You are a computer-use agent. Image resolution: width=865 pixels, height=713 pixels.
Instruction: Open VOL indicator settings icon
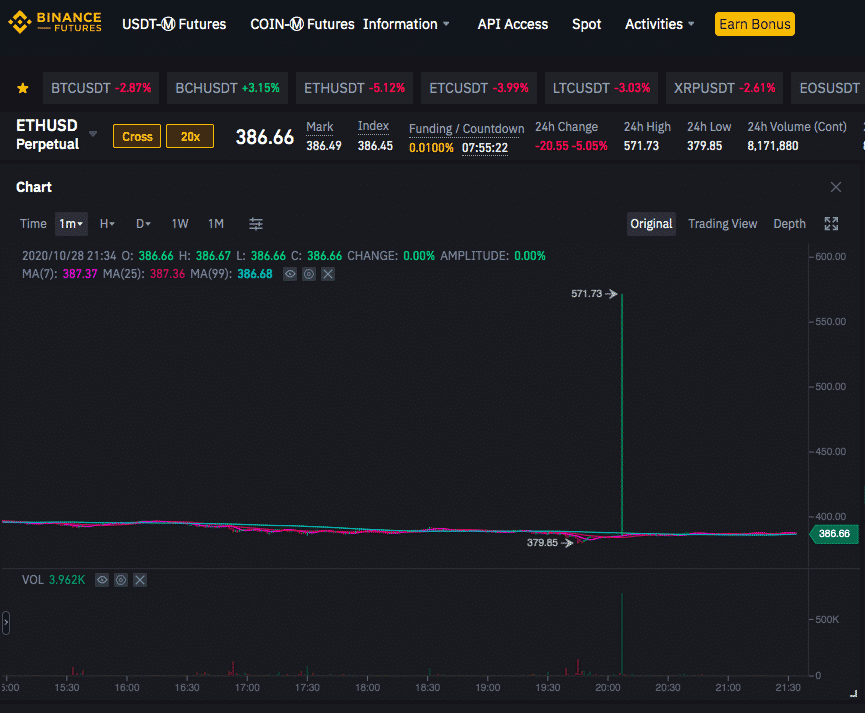coord(121,580)
